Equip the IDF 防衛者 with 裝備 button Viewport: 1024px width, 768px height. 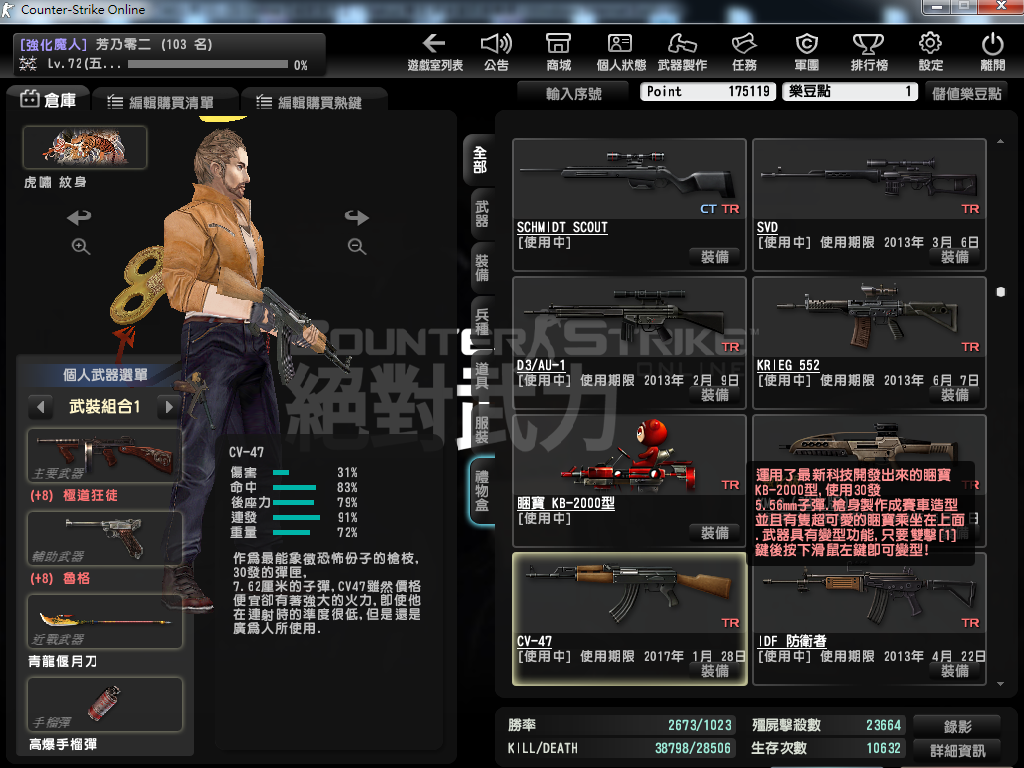(955, 671)
